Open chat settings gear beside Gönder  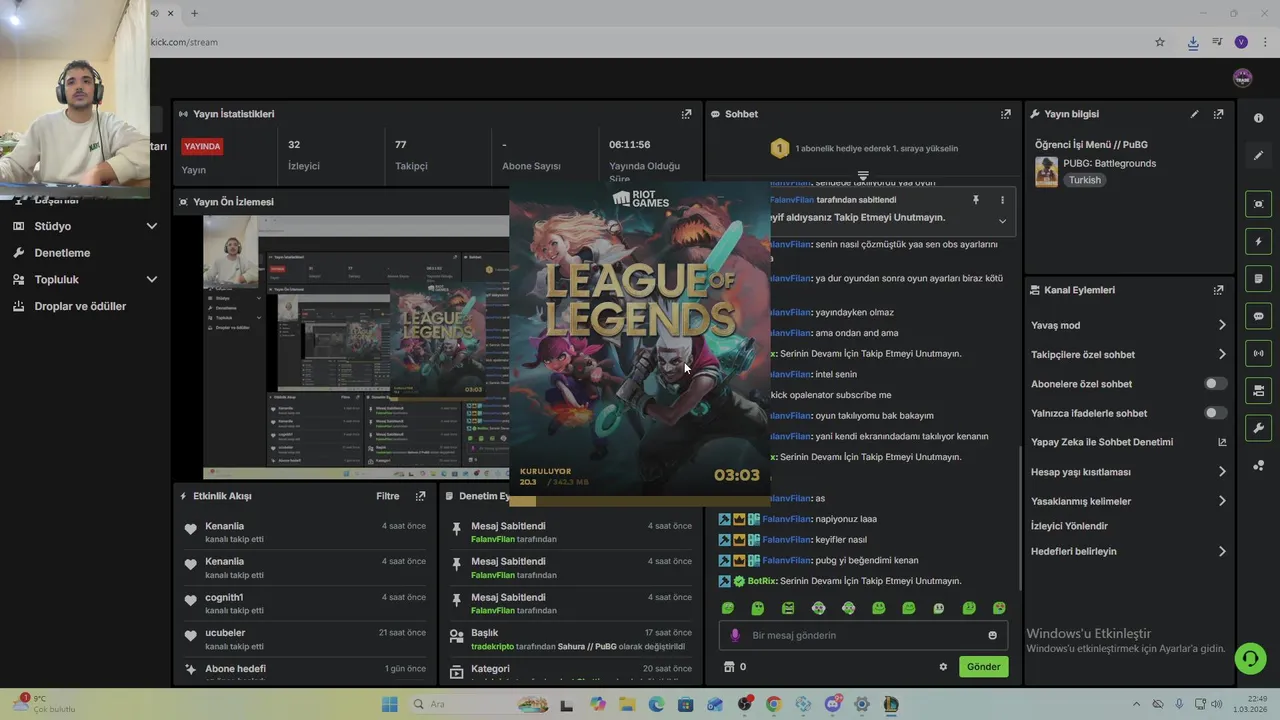(943, 667)
